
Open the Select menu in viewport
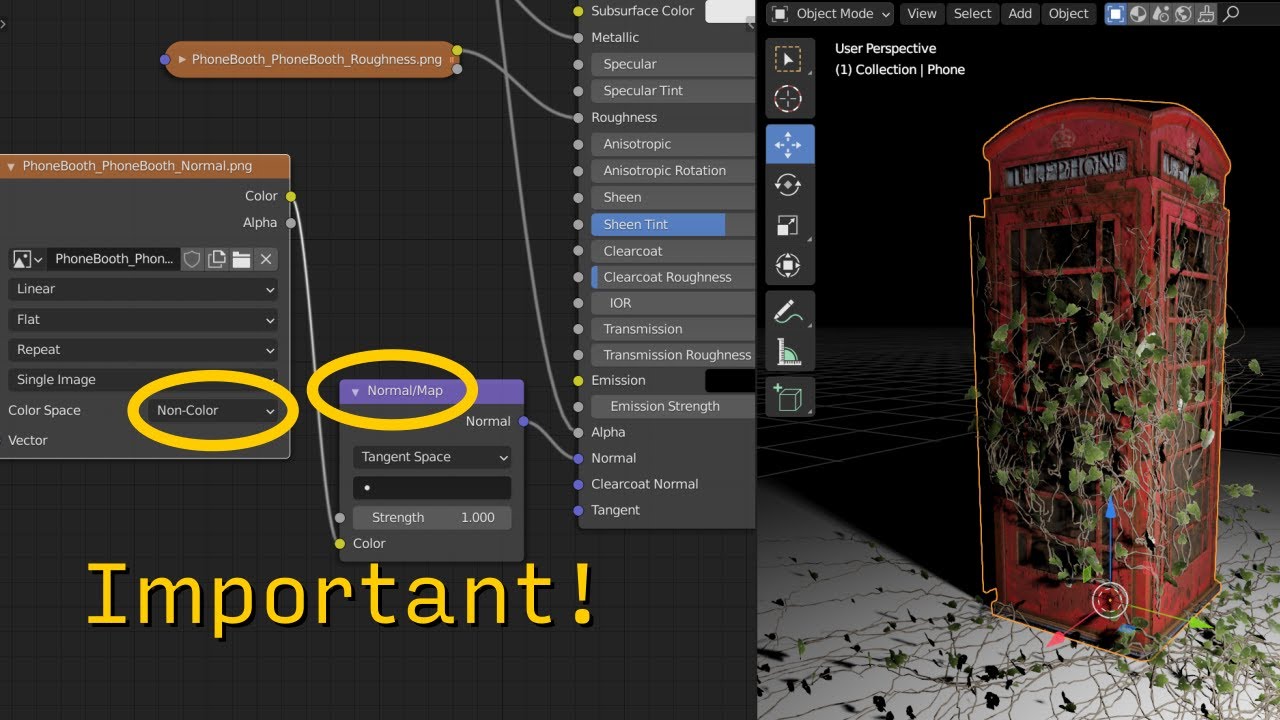[x=973, y=14]
